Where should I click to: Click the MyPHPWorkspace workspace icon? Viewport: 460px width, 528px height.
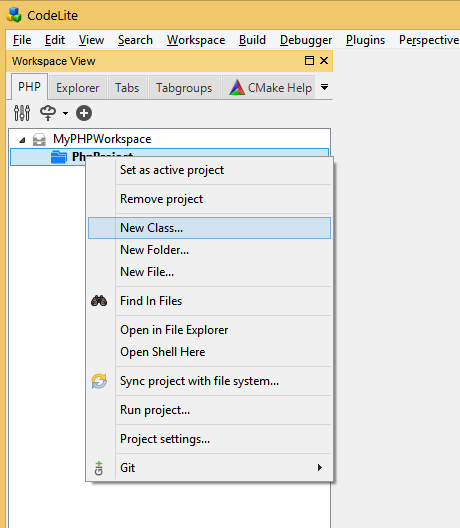(x=39, y=139)
